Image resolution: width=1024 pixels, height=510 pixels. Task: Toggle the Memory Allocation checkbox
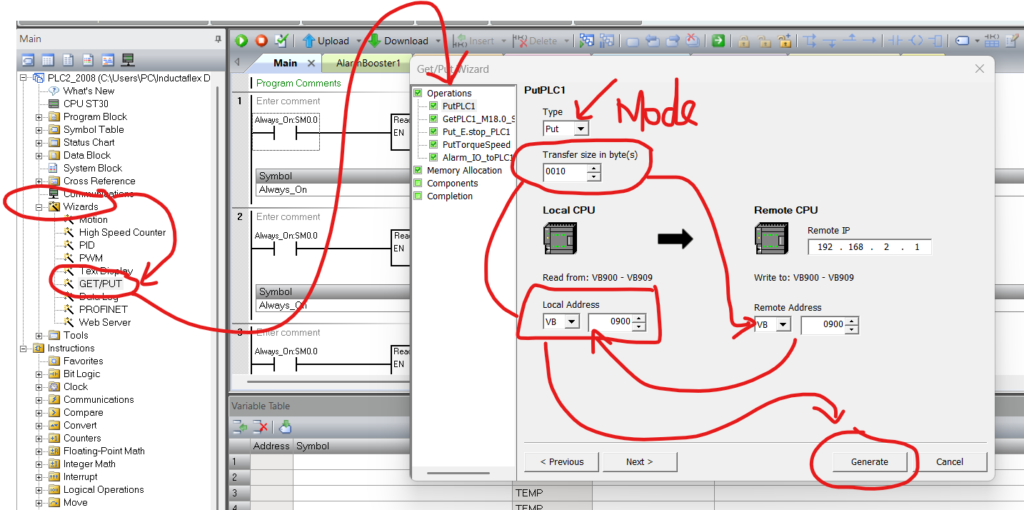418,171
